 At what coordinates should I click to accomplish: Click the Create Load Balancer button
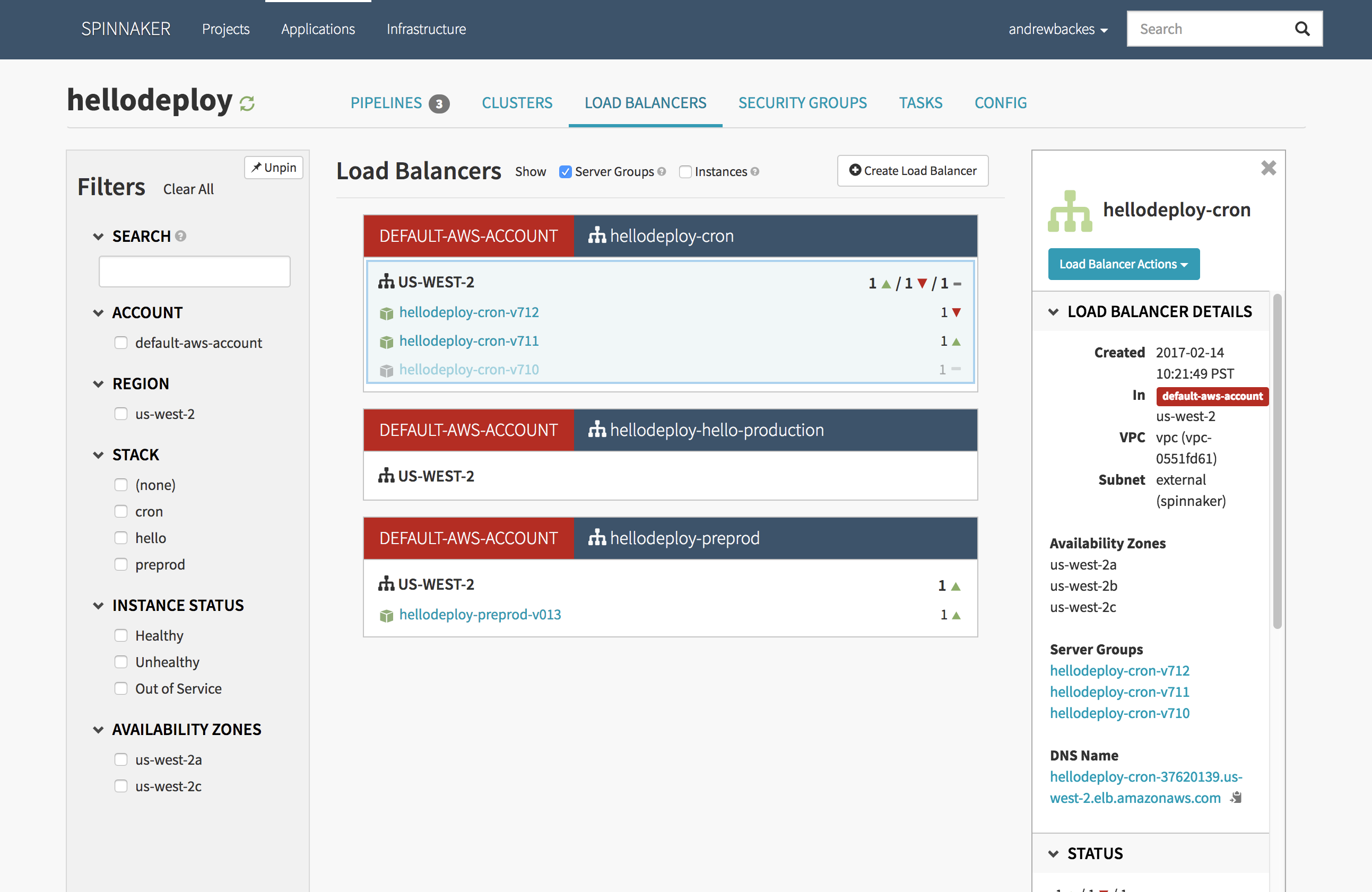pyautogui.click(x=913, y=171)
